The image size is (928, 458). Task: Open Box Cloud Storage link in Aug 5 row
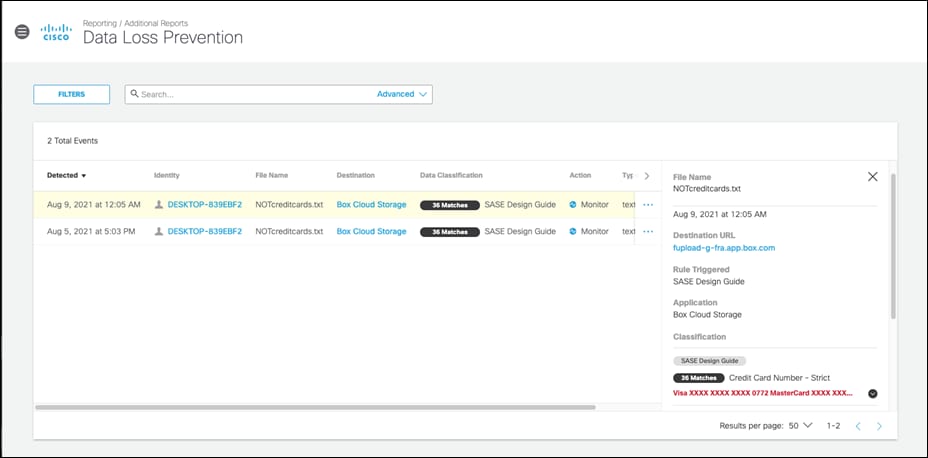pos(372,231)
